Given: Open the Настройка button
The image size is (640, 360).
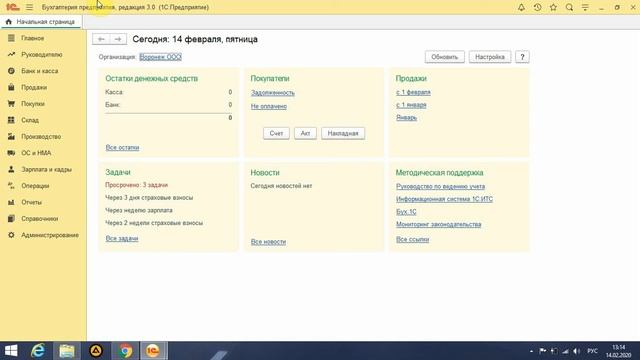Looking at the screenshot, I should (x=490, y=57).
